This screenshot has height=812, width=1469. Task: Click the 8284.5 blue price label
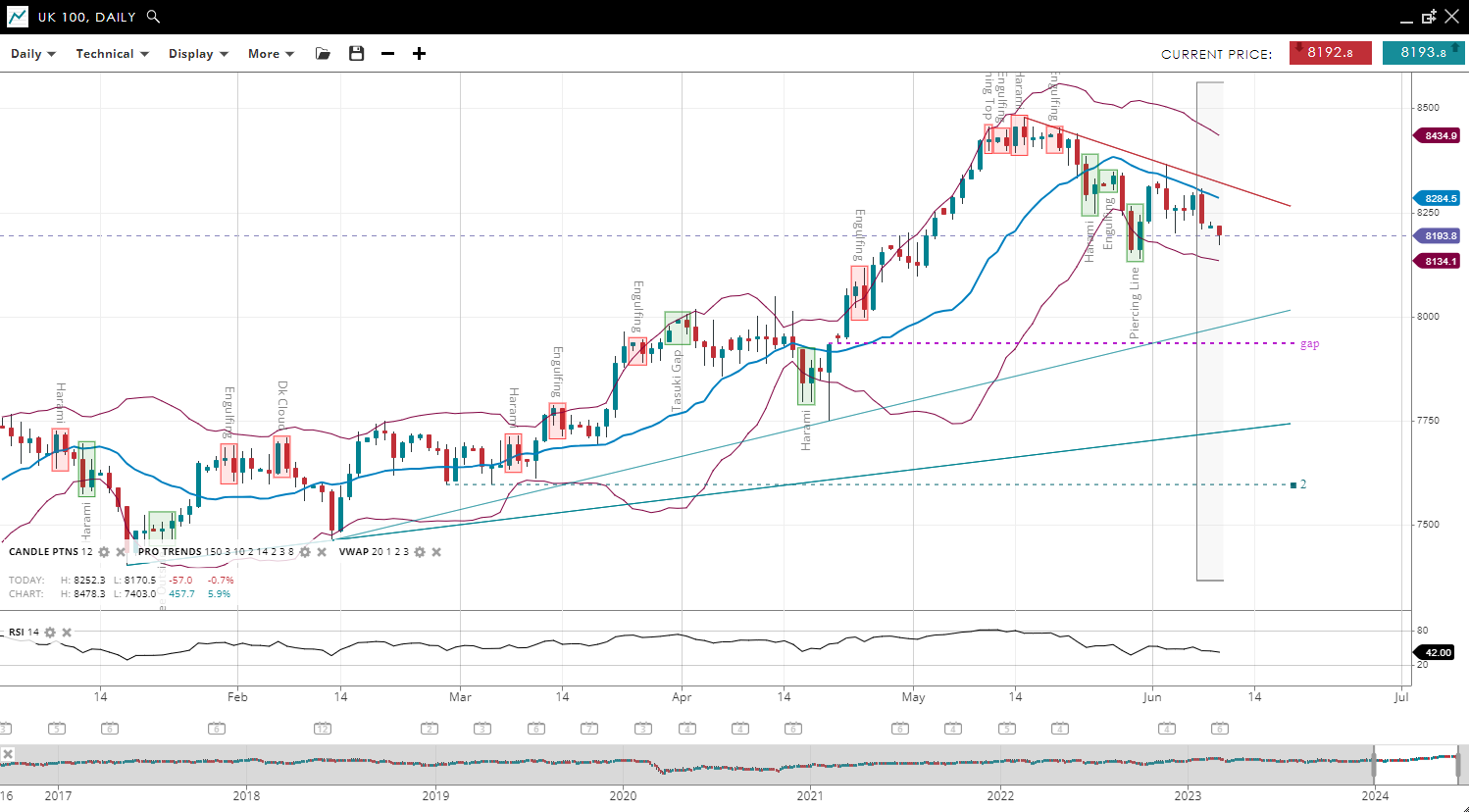click(1440, 199)
